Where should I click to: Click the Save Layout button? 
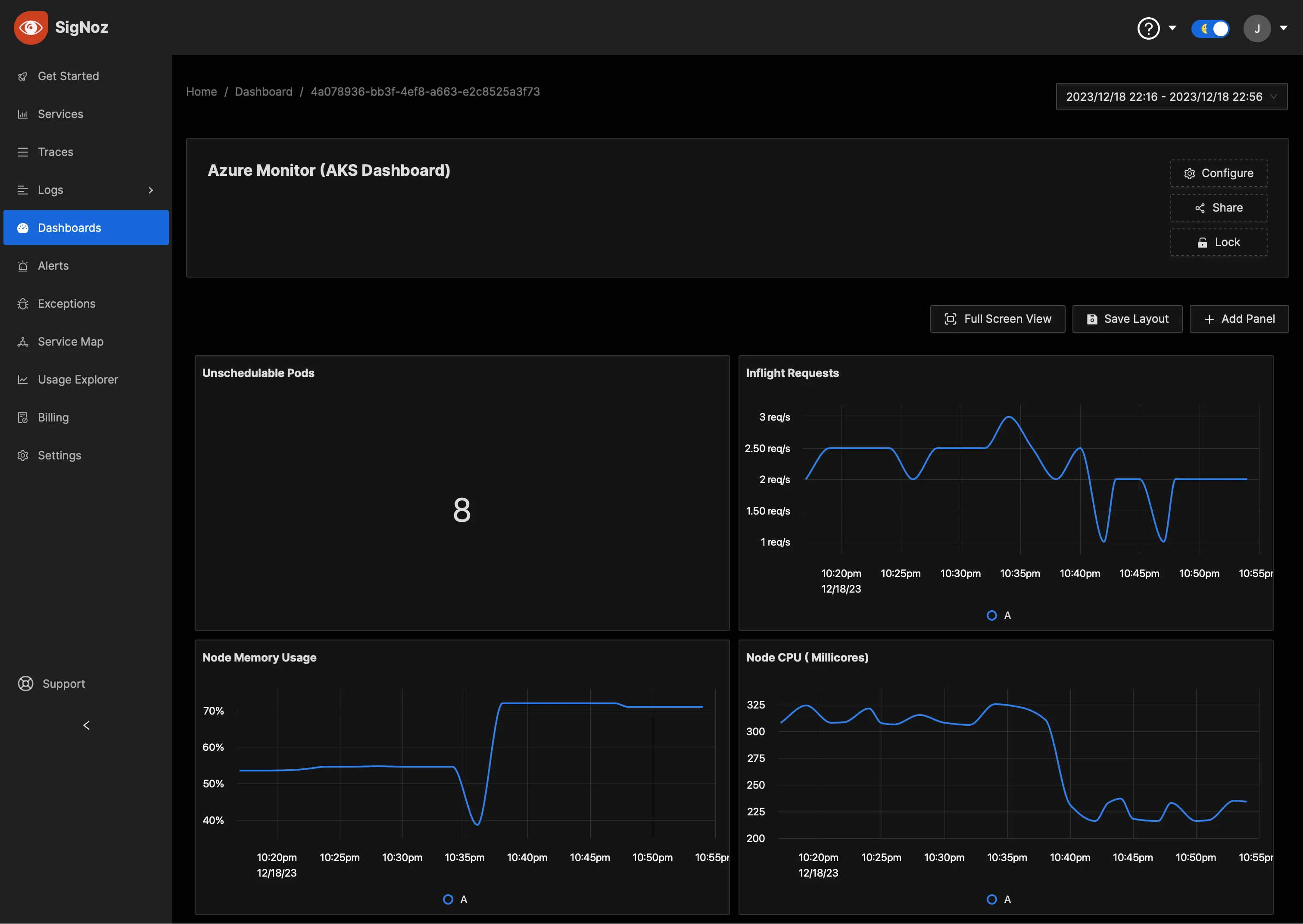coord(1127,319)
